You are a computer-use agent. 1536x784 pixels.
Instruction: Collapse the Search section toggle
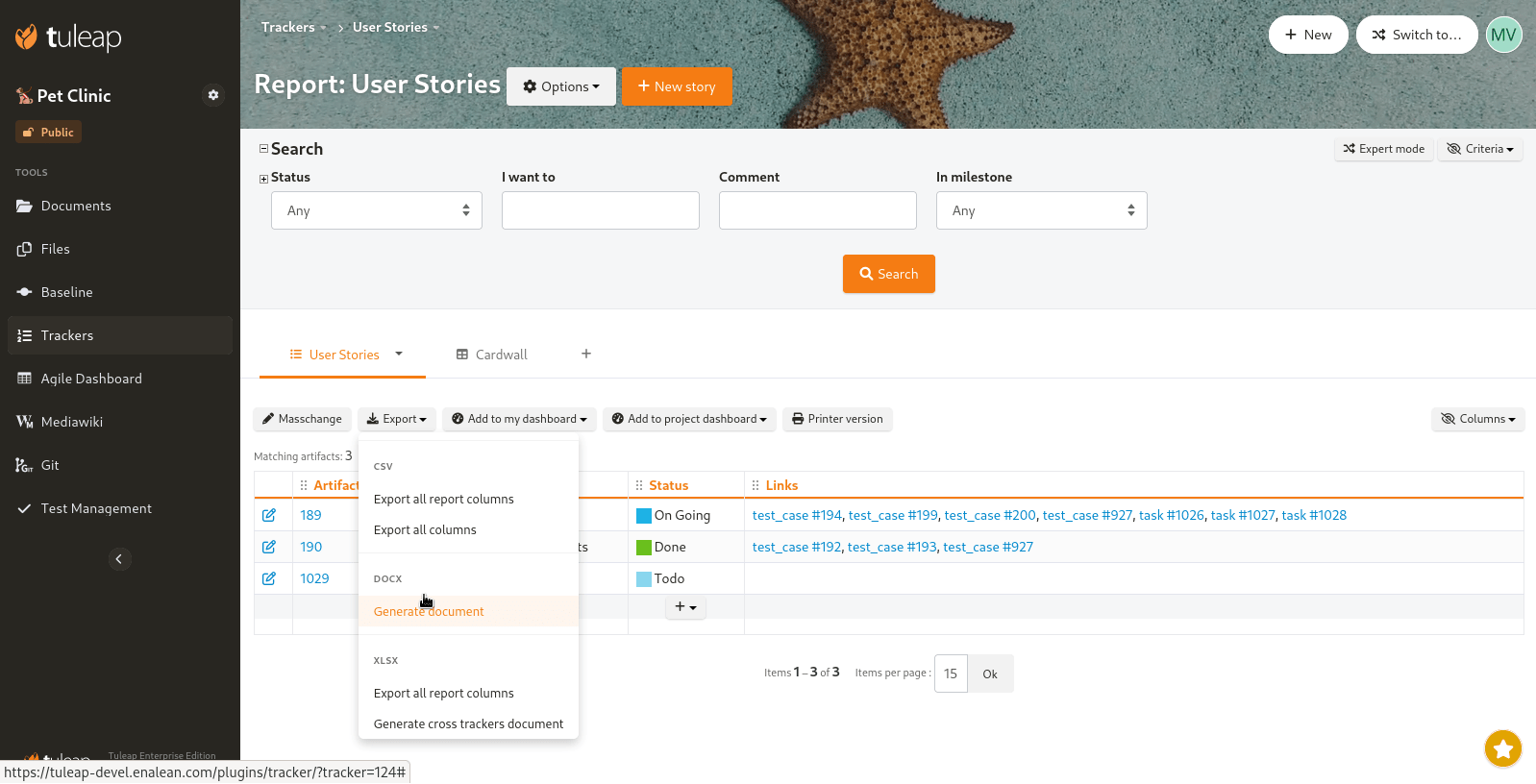click(263, 149)
